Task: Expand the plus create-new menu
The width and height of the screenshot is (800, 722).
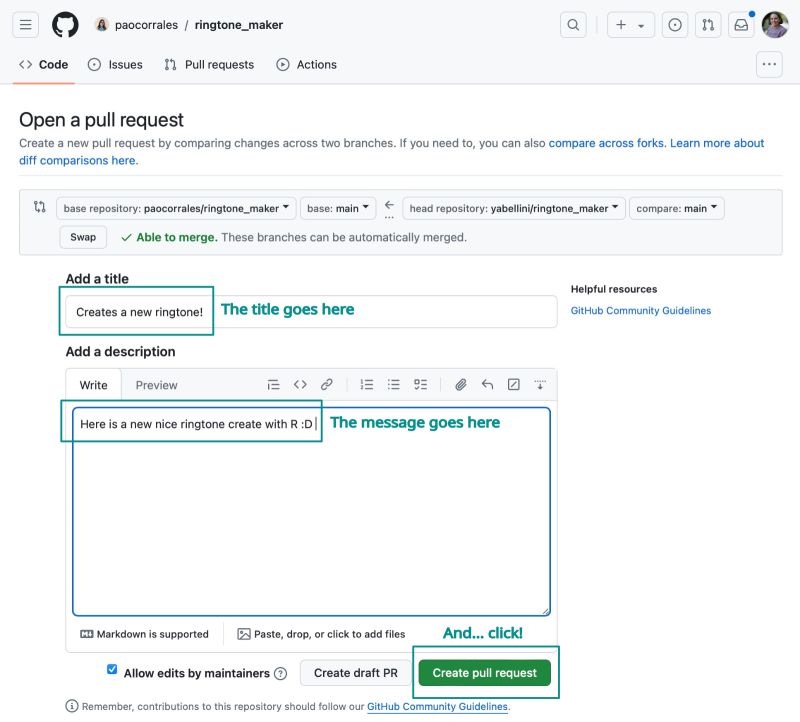Action: (630, 24)
